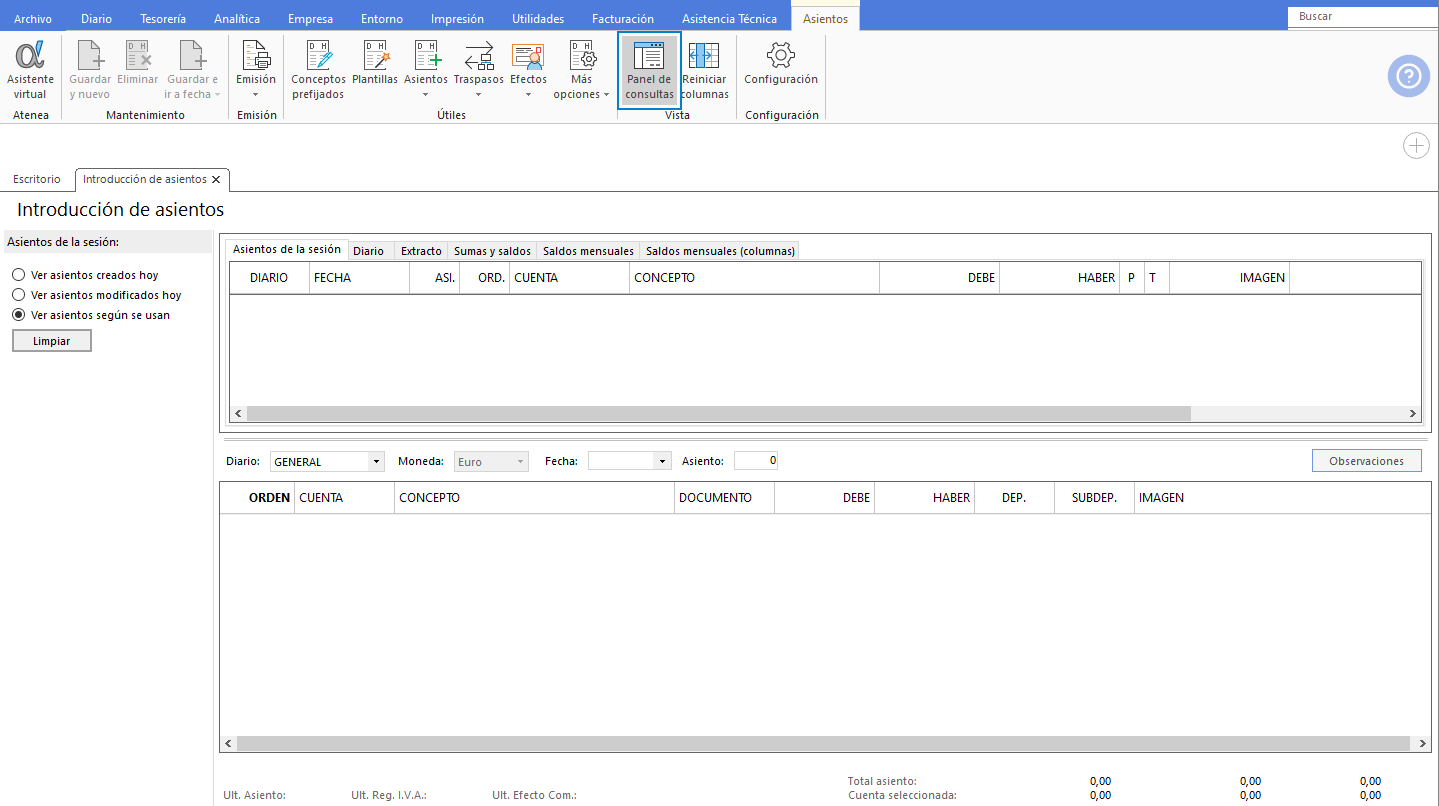Close the Introducción de asientos tab
Image resolution: width=1439 pixels, height=806 pixels.
coord(216,180)
